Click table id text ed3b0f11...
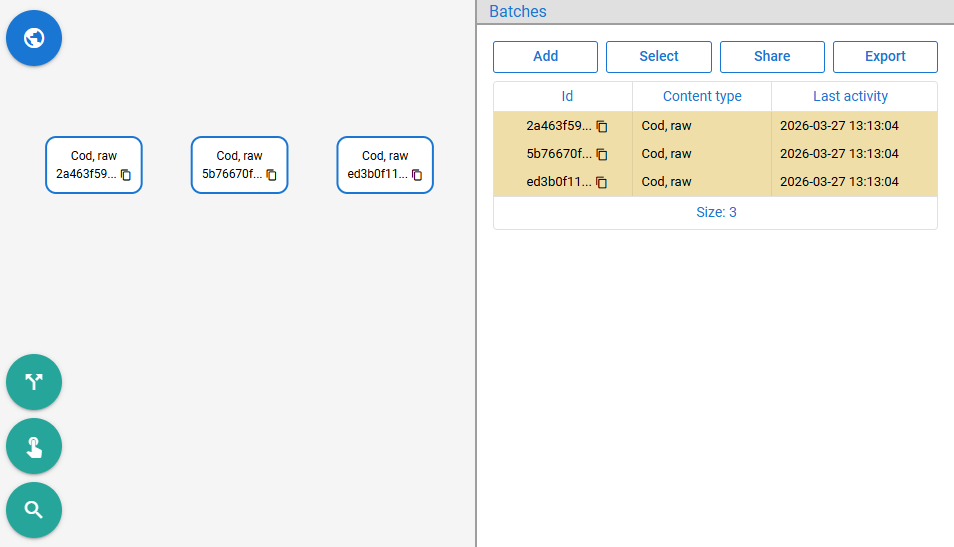 [559, 182]
